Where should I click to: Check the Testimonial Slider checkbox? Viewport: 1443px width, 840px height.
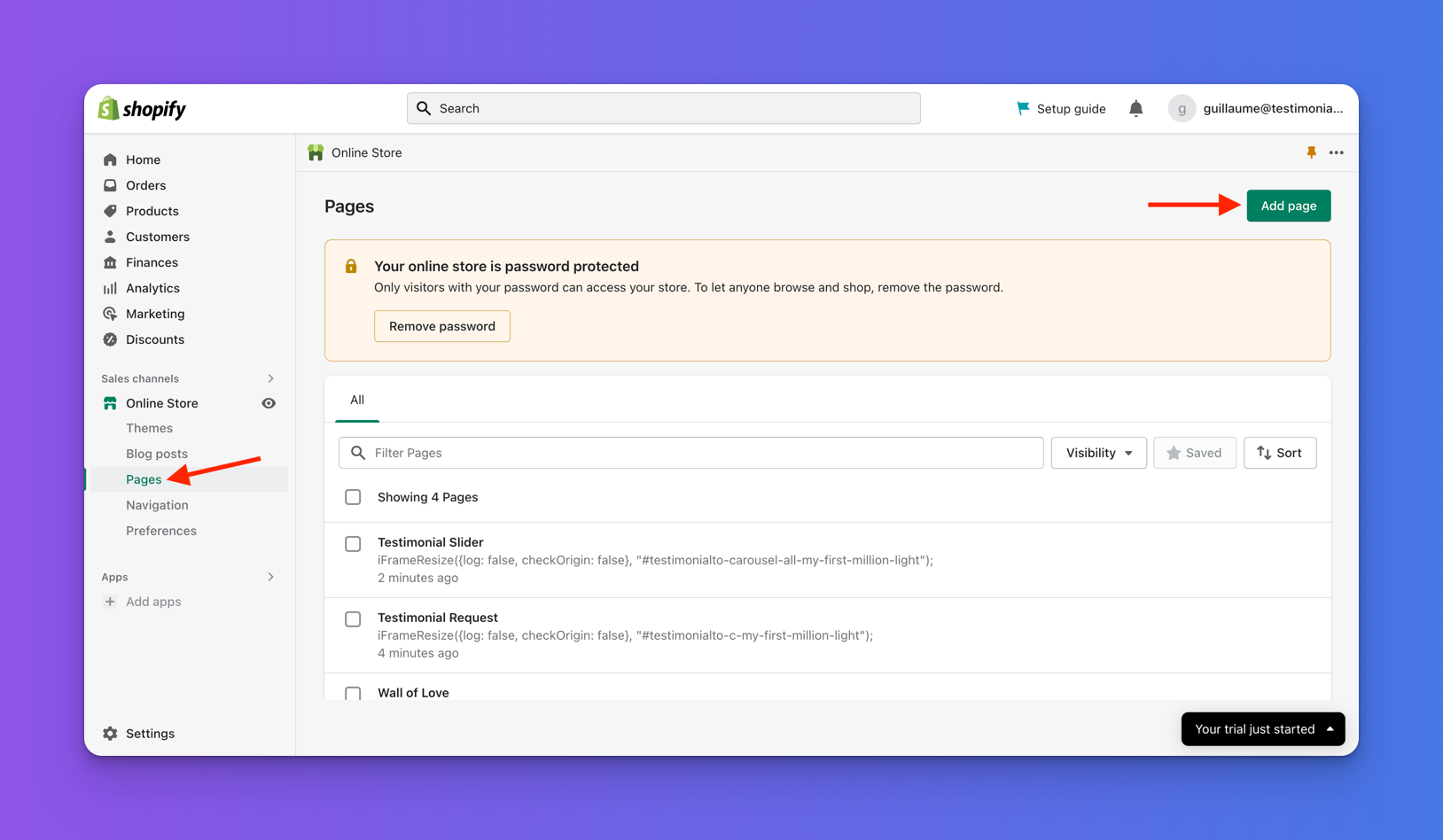tap(353, 543)
